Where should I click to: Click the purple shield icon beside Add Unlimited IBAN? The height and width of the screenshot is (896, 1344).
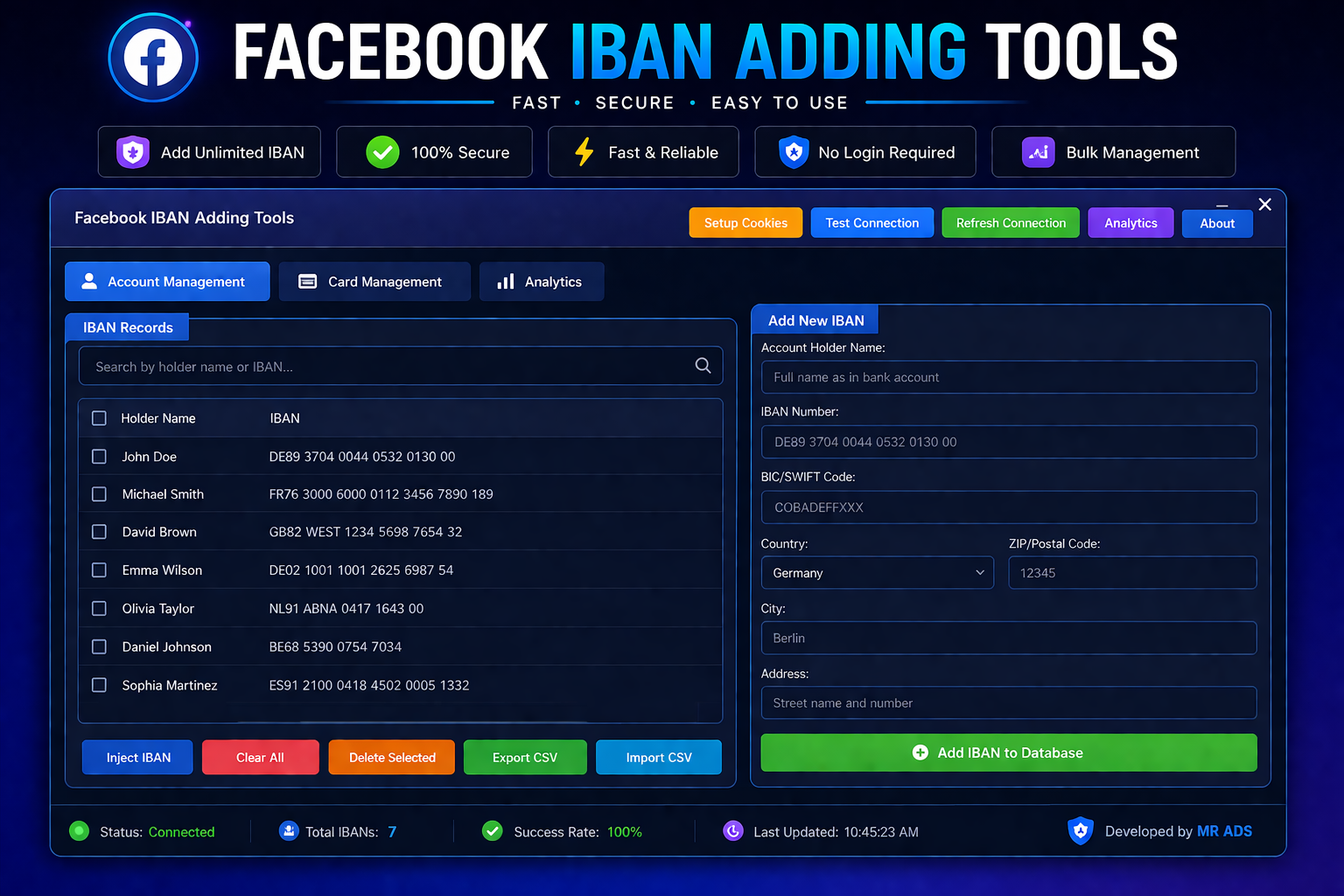click(x=133, y=152)
